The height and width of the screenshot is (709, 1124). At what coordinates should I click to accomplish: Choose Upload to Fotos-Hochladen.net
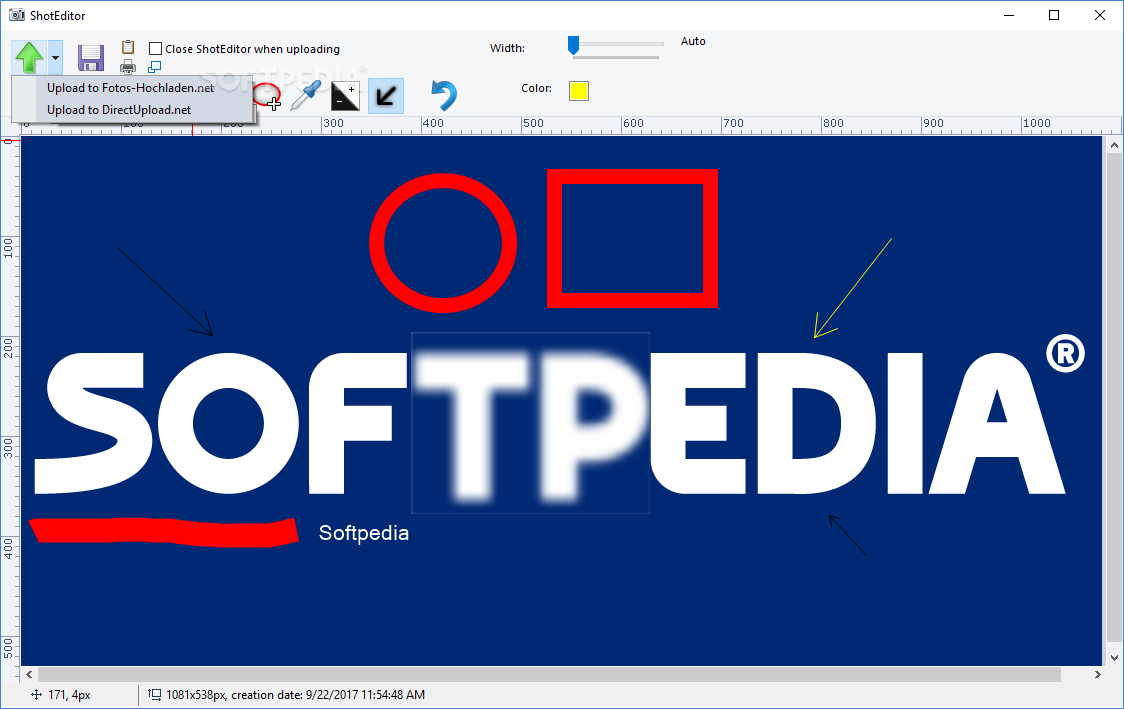132,87
